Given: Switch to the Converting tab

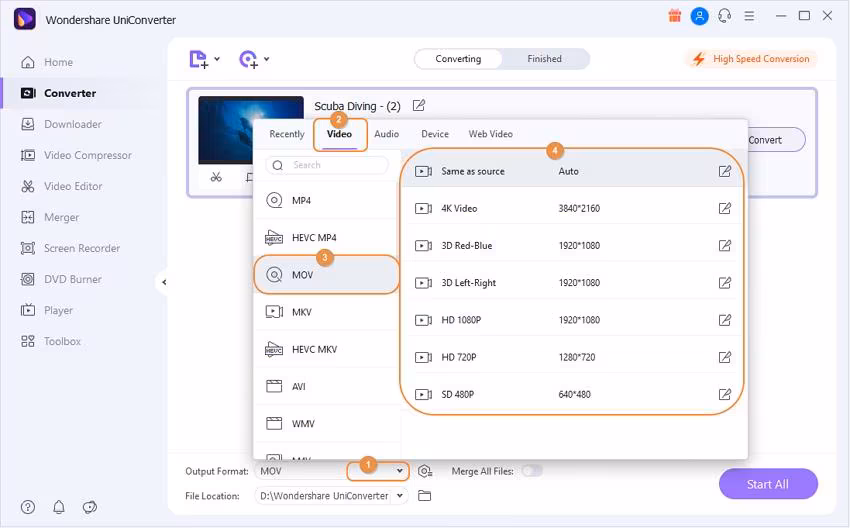Looking at the screenshot, I should (x=458, y=59).
